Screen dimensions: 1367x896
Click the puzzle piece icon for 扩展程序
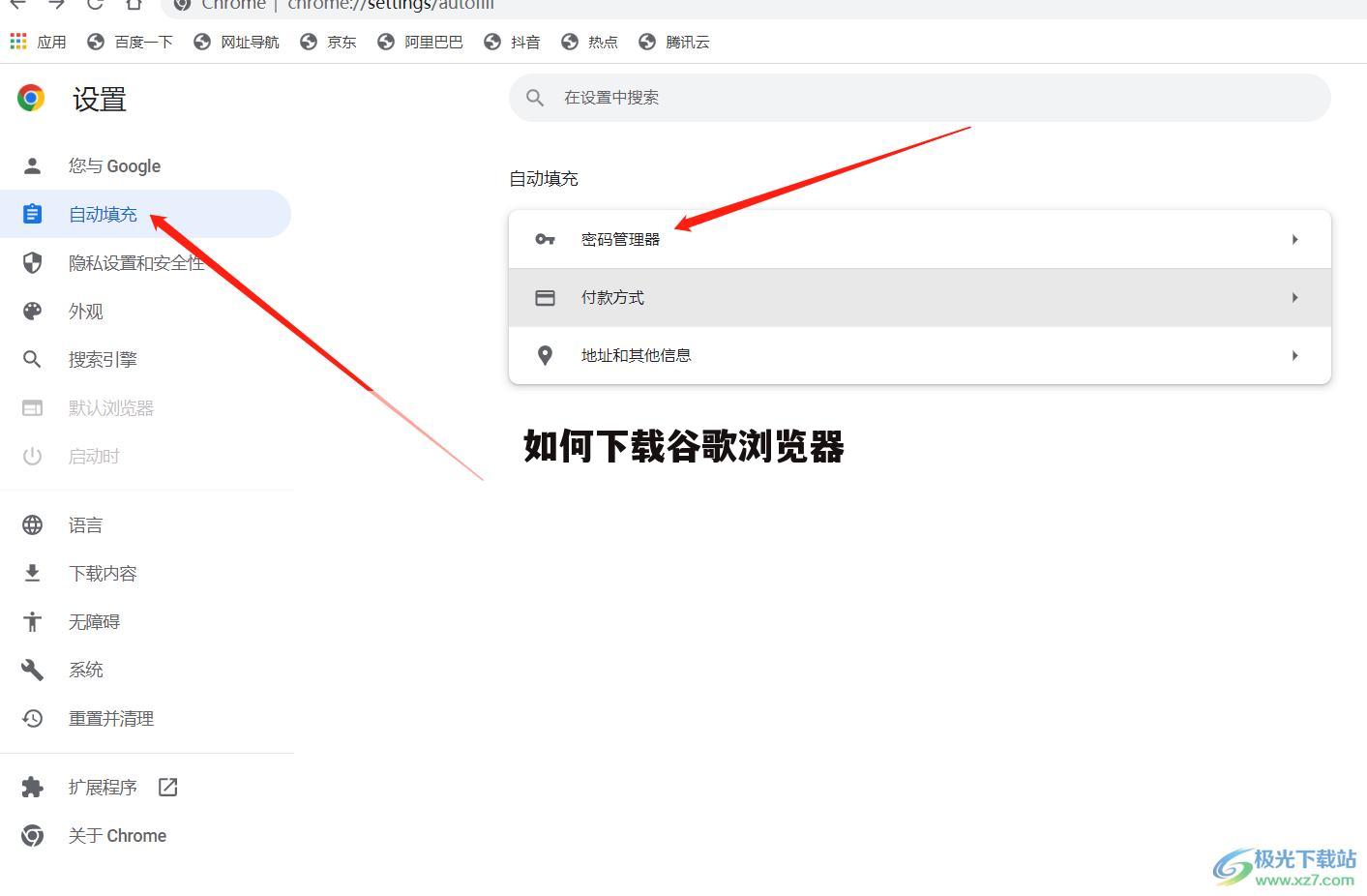point(32,787)
